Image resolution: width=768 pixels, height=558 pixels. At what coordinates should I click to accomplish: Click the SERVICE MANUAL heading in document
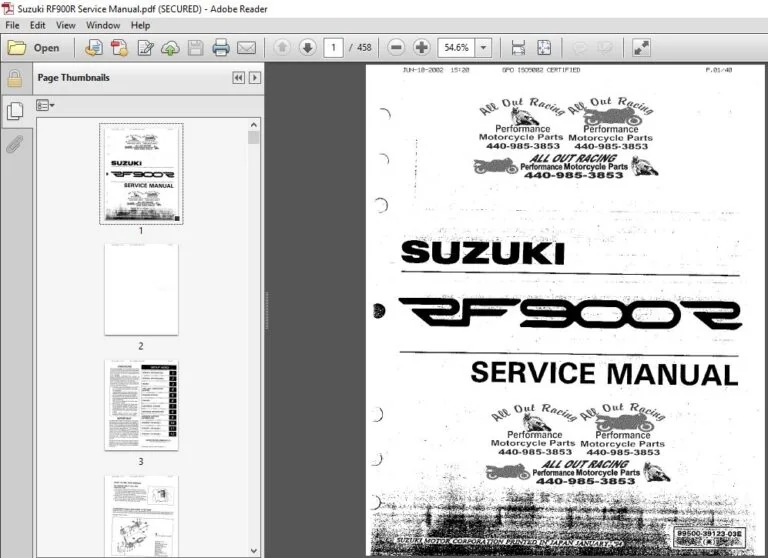click(x=604, y=374)
